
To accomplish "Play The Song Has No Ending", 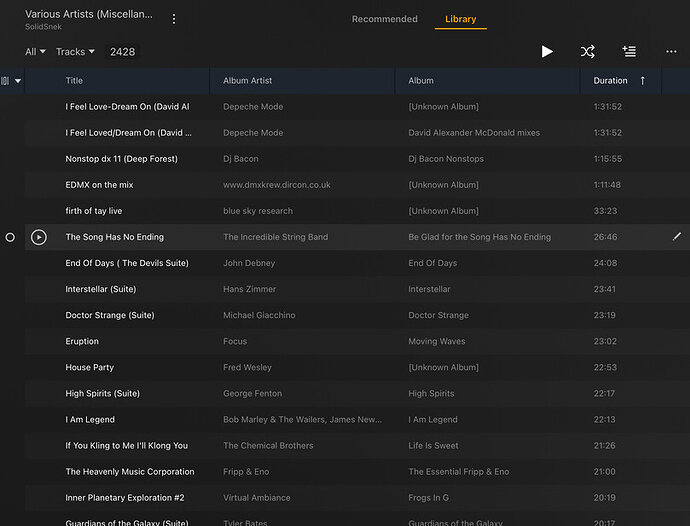I will (39, 237).
